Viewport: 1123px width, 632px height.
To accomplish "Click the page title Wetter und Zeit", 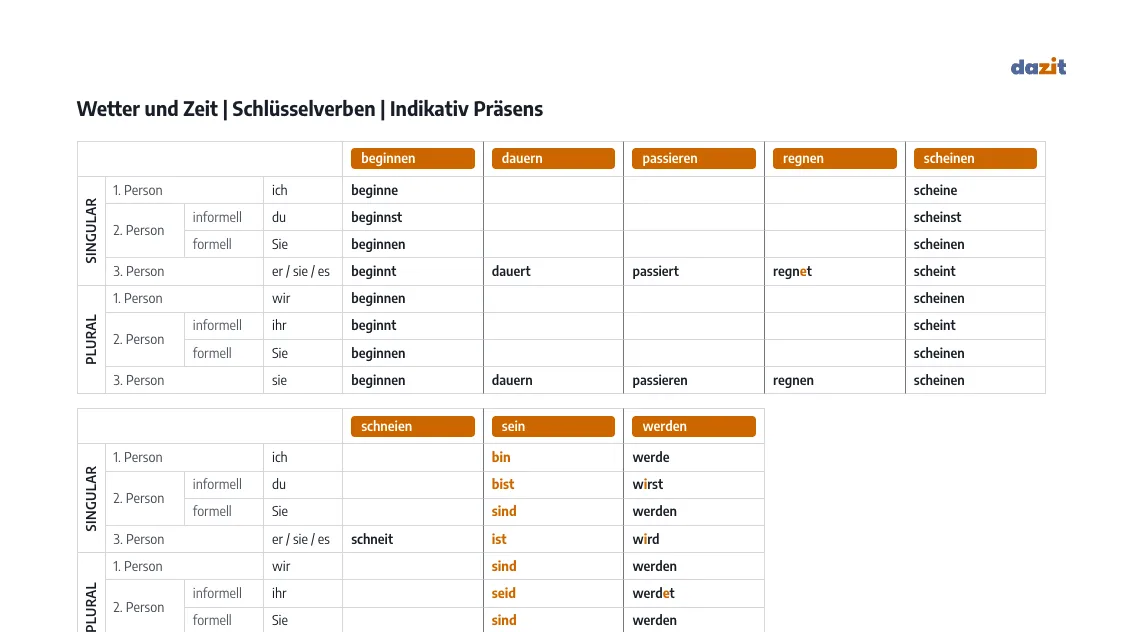I will (x=309, y=109).
